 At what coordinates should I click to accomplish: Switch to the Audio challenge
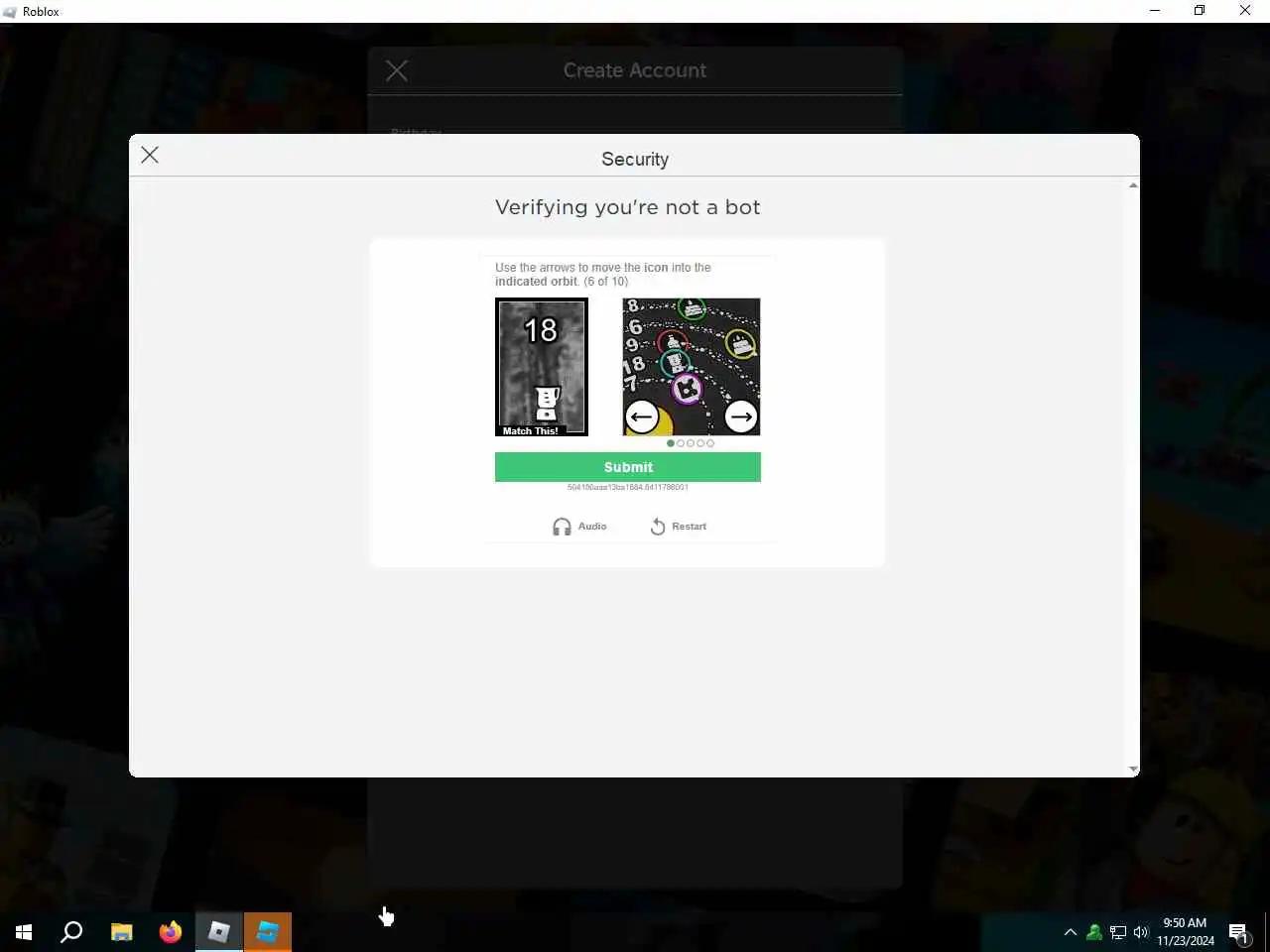click(579, 527)
